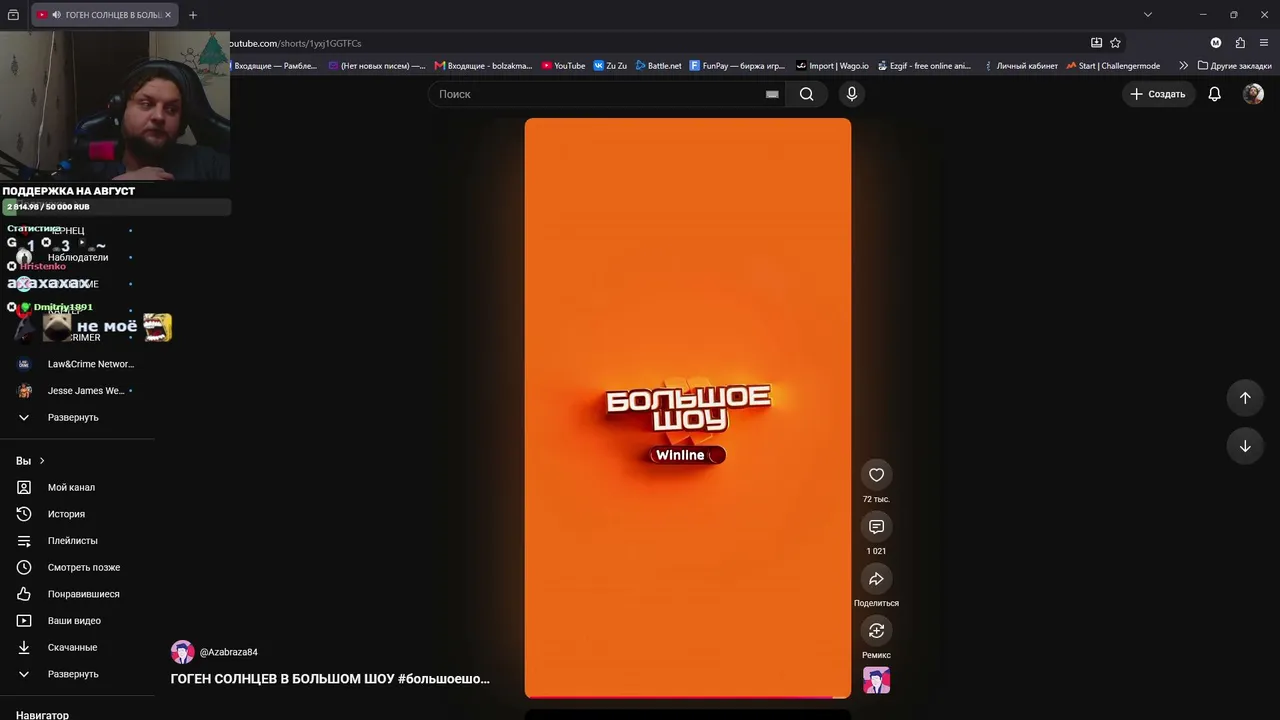The height and width of the screenshot is (720, 1280).
Task: Open Понравившиеся in sidebar
Action: click(x=83, y=594)
